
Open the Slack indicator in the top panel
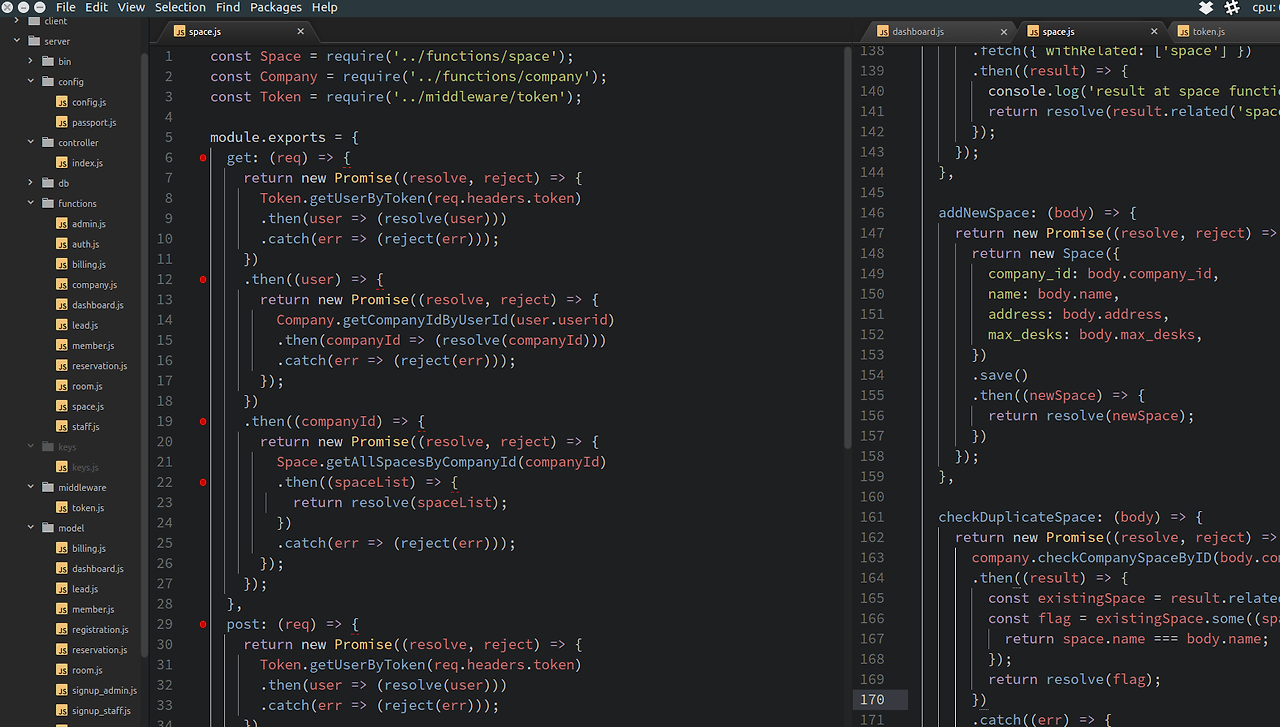click(1232, 7)
